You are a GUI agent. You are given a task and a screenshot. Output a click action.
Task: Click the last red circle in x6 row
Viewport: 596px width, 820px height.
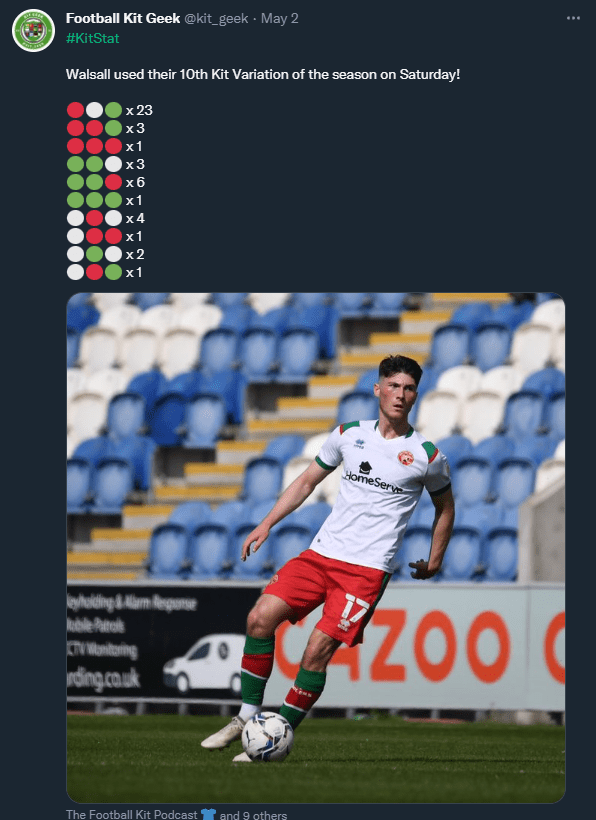[113, 182]
